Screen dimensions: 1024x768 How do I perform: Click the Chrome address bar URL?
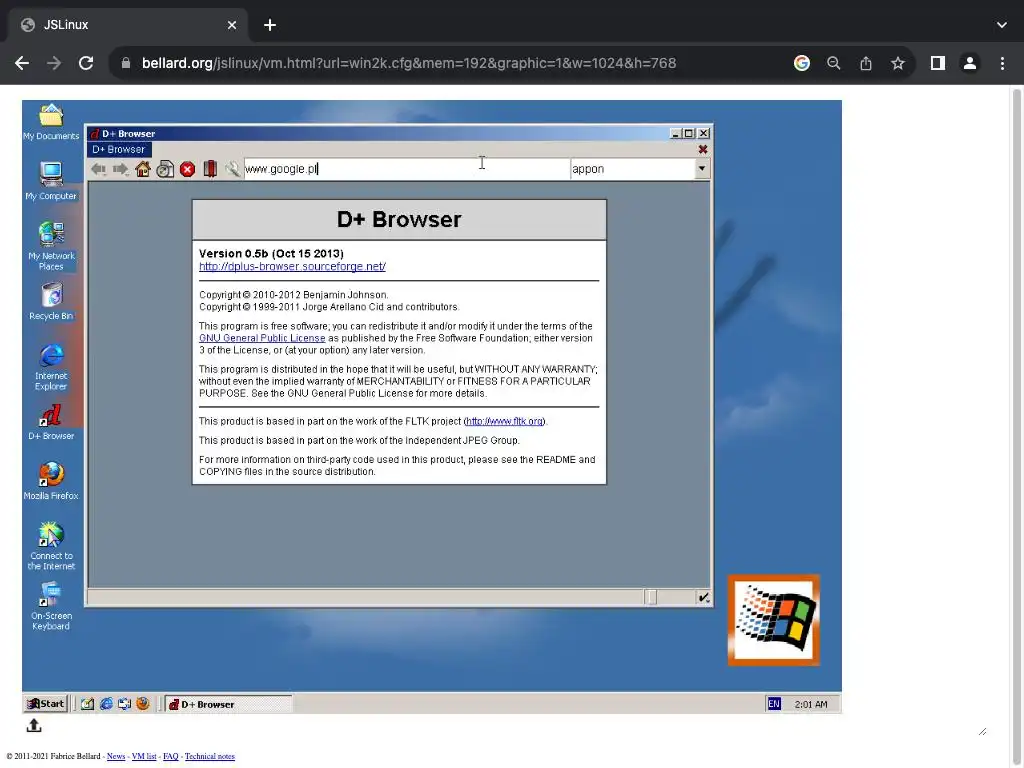click(409, 63)
